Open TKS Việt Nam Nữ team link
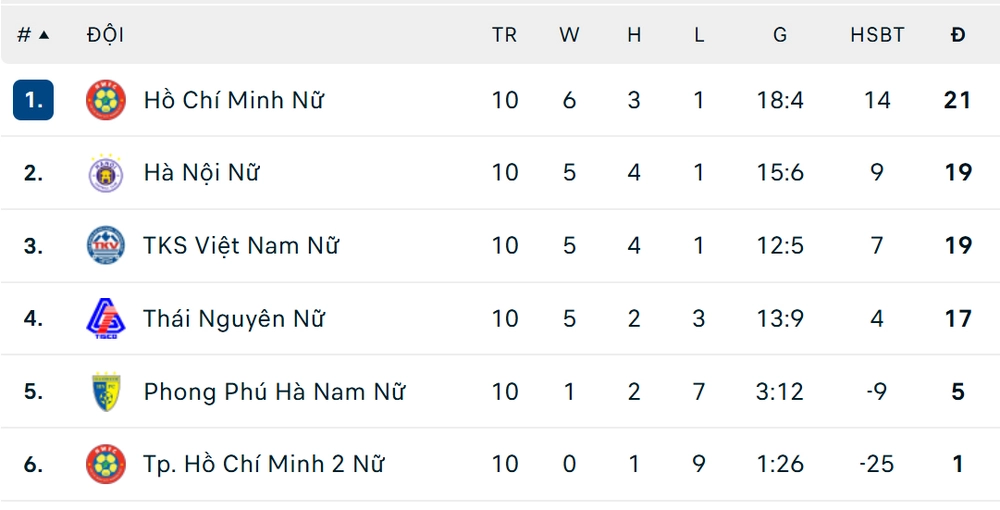Viewport: 1000px width, 510px height. 241,246
